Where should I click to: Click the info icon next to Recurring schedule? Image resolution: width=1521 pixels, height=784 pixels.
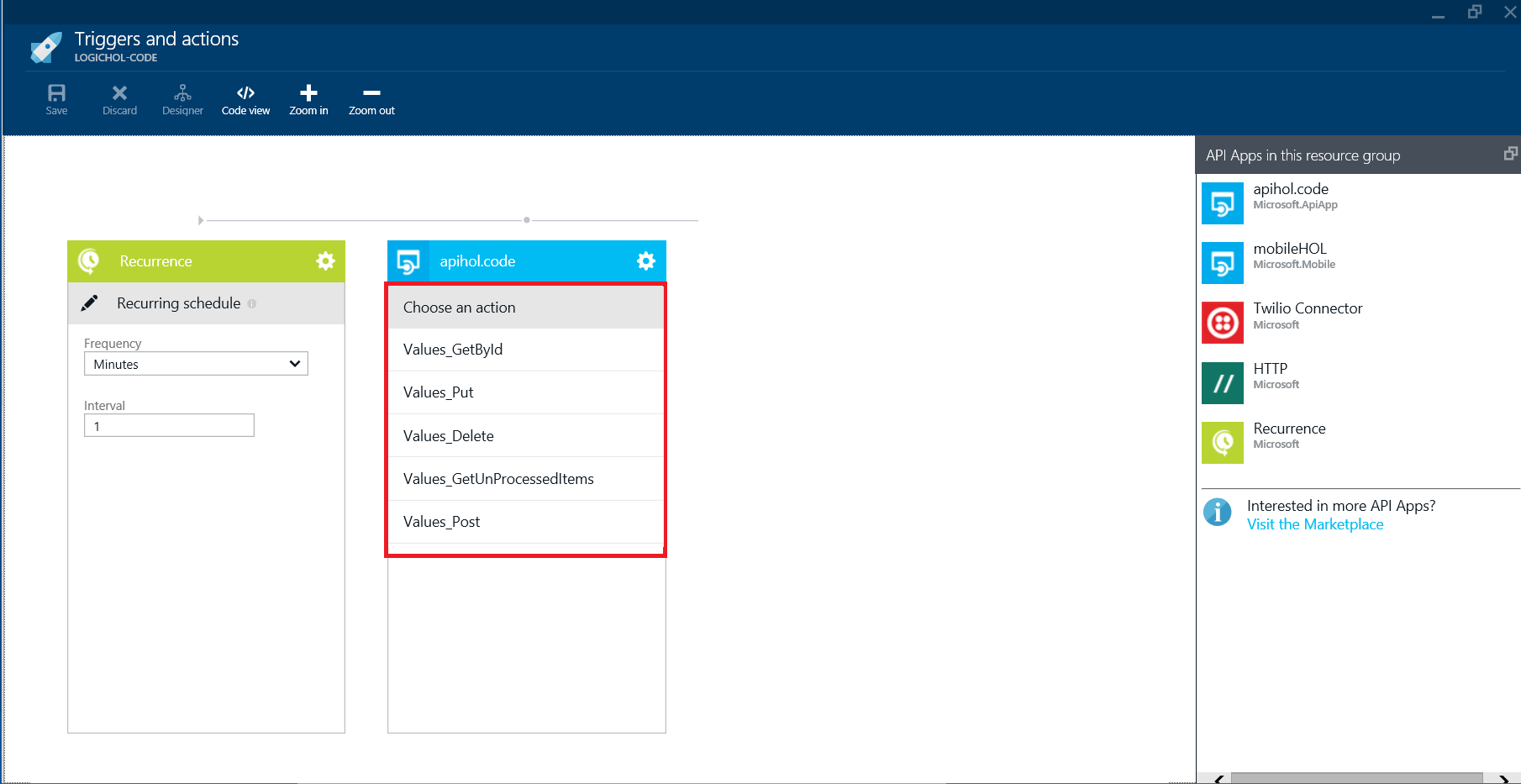tap(252, 304)
